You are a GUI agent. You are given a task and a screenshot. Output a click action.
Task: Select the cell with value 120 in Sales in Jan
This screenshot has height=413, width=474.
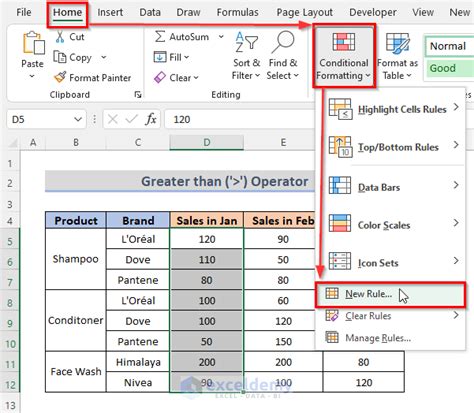(x=207, y=239)
